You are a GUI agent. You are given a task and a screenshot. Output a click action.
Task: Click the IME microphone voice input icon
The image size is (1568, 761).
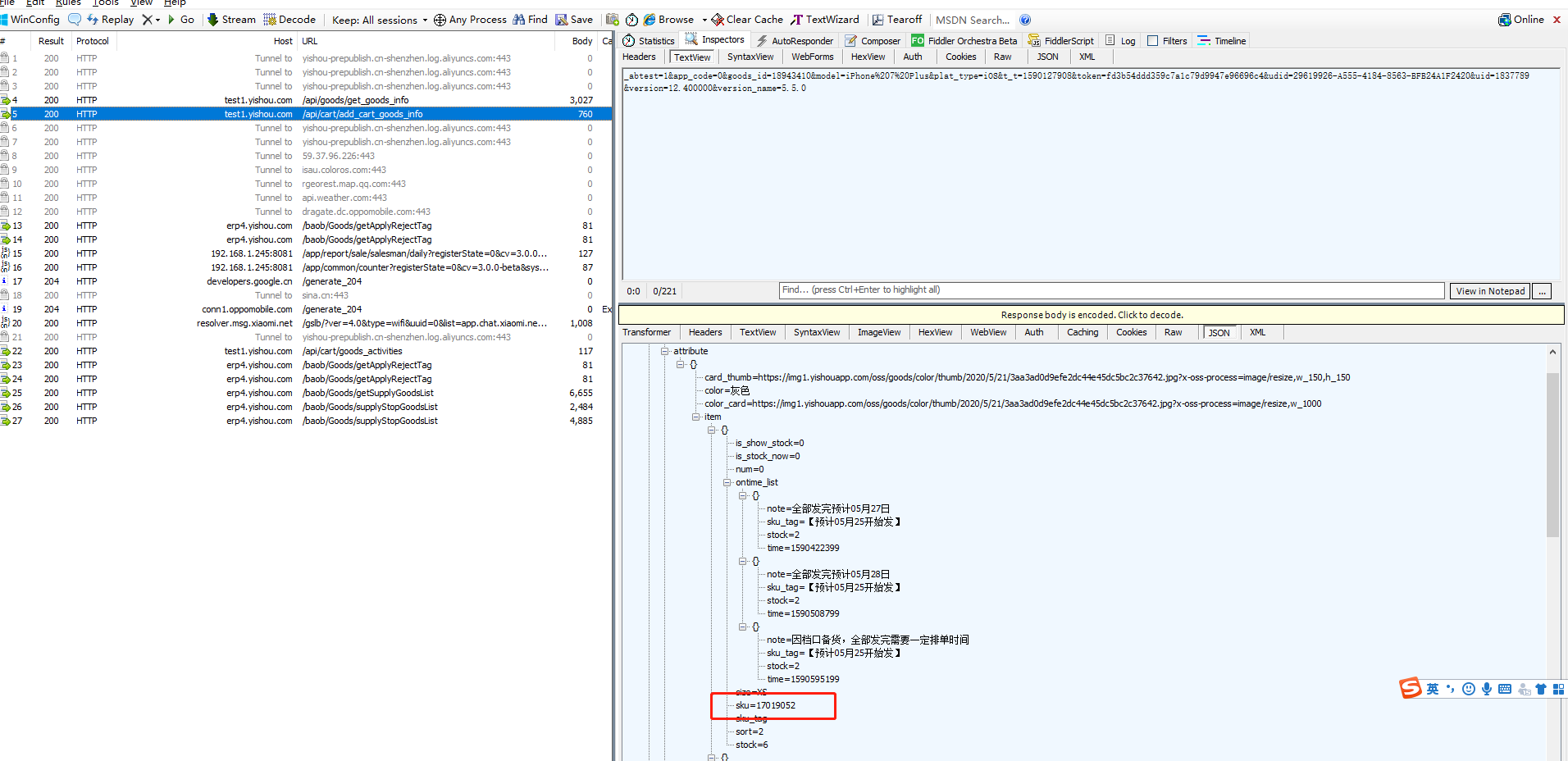1487,689
